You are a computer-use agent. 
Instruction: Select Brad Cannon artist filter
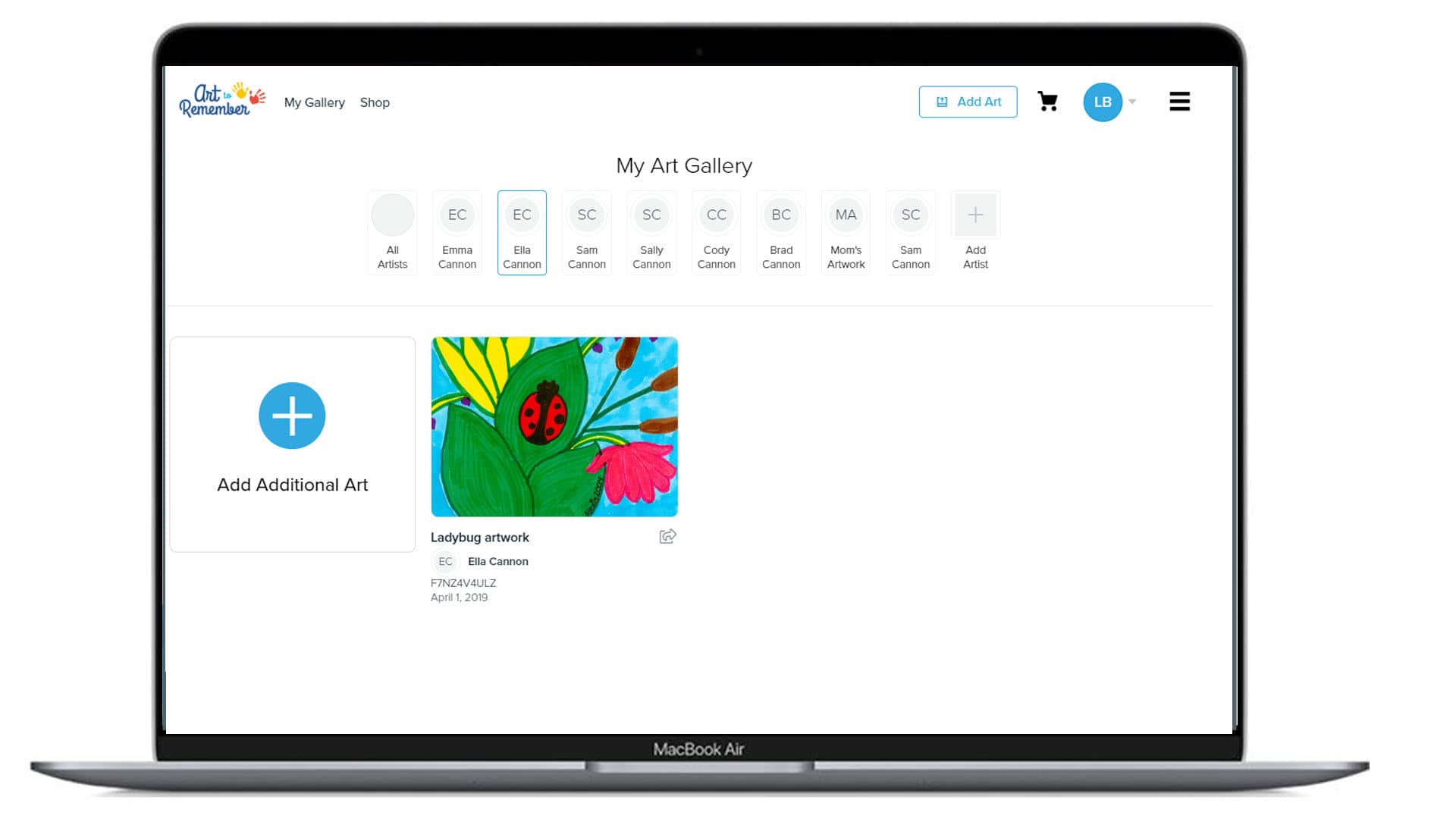click(781, 233)
